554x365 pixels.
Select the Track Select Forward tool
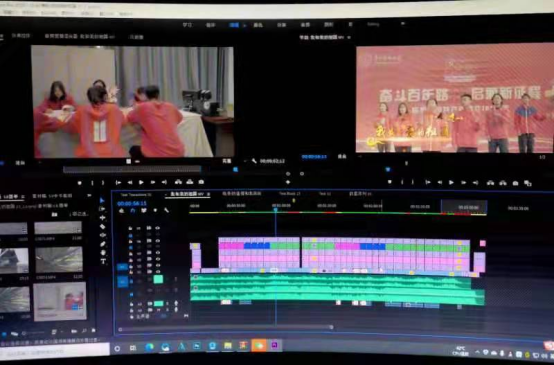click(102, 209)
